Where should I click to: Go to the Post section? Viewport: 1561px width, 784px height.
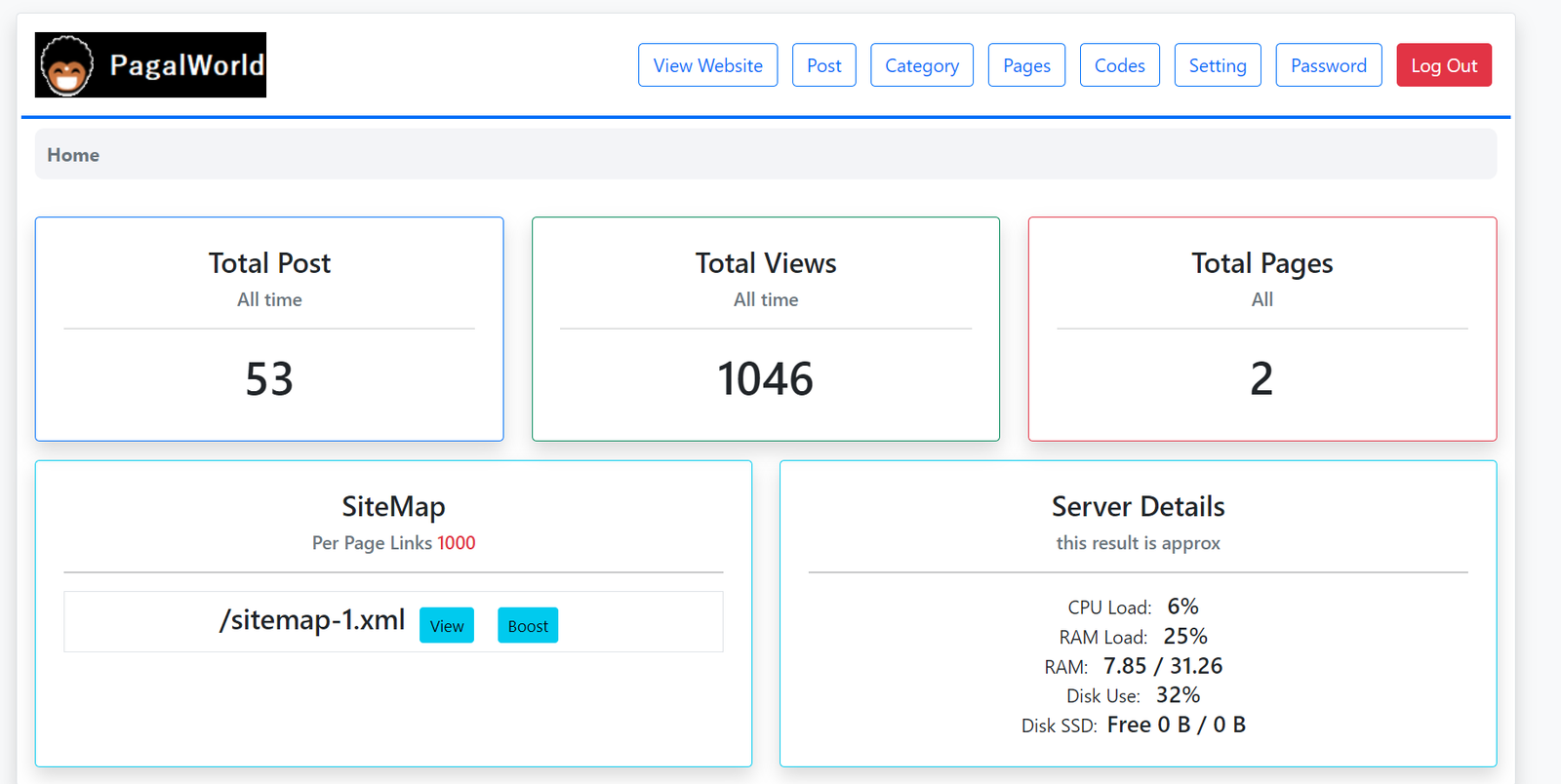[x=823, y=65]
